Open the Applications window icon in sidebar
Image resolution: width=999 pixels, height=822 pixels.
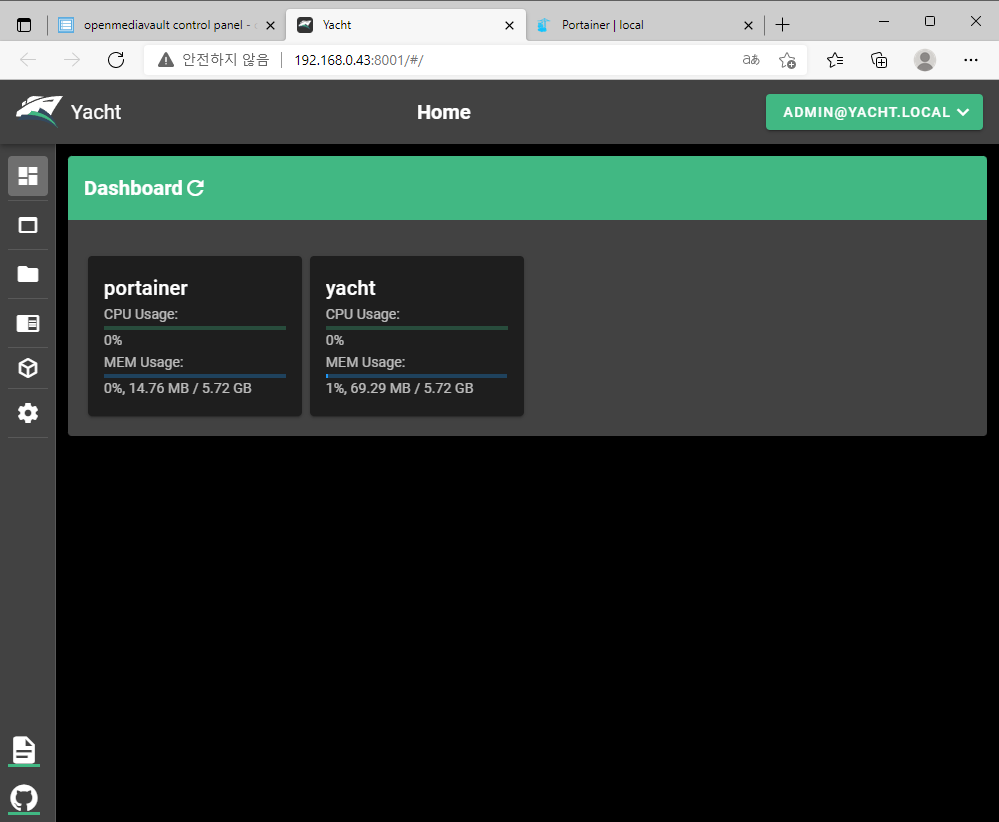(x=28, y=226)
